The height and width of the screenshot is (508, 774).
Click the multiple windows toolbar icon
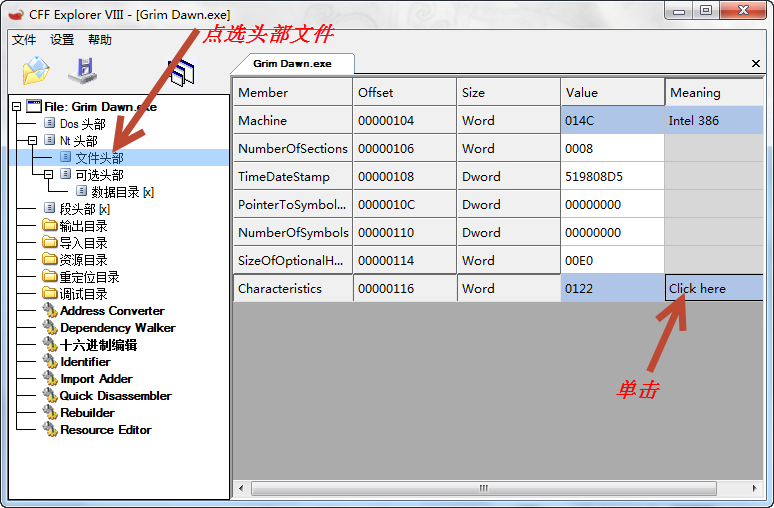tap(181, 72)
